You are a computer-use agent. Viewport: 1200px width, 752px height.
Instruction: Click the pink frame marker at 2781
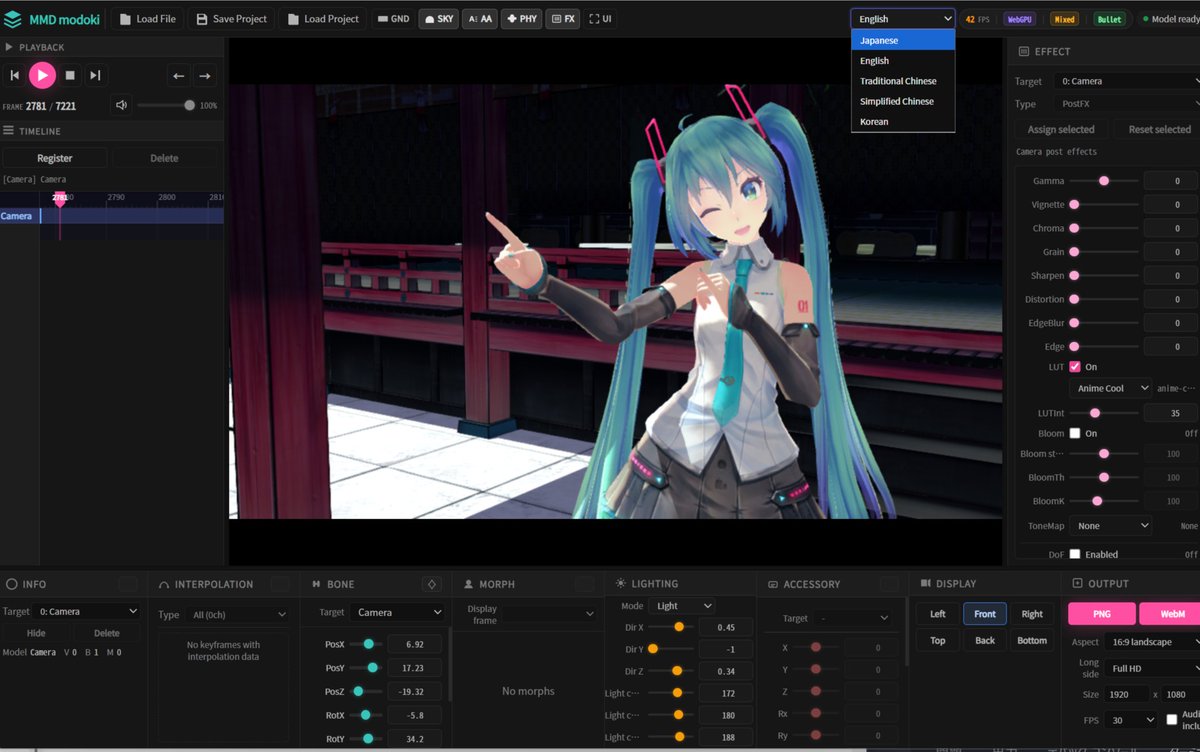[60, 199]
